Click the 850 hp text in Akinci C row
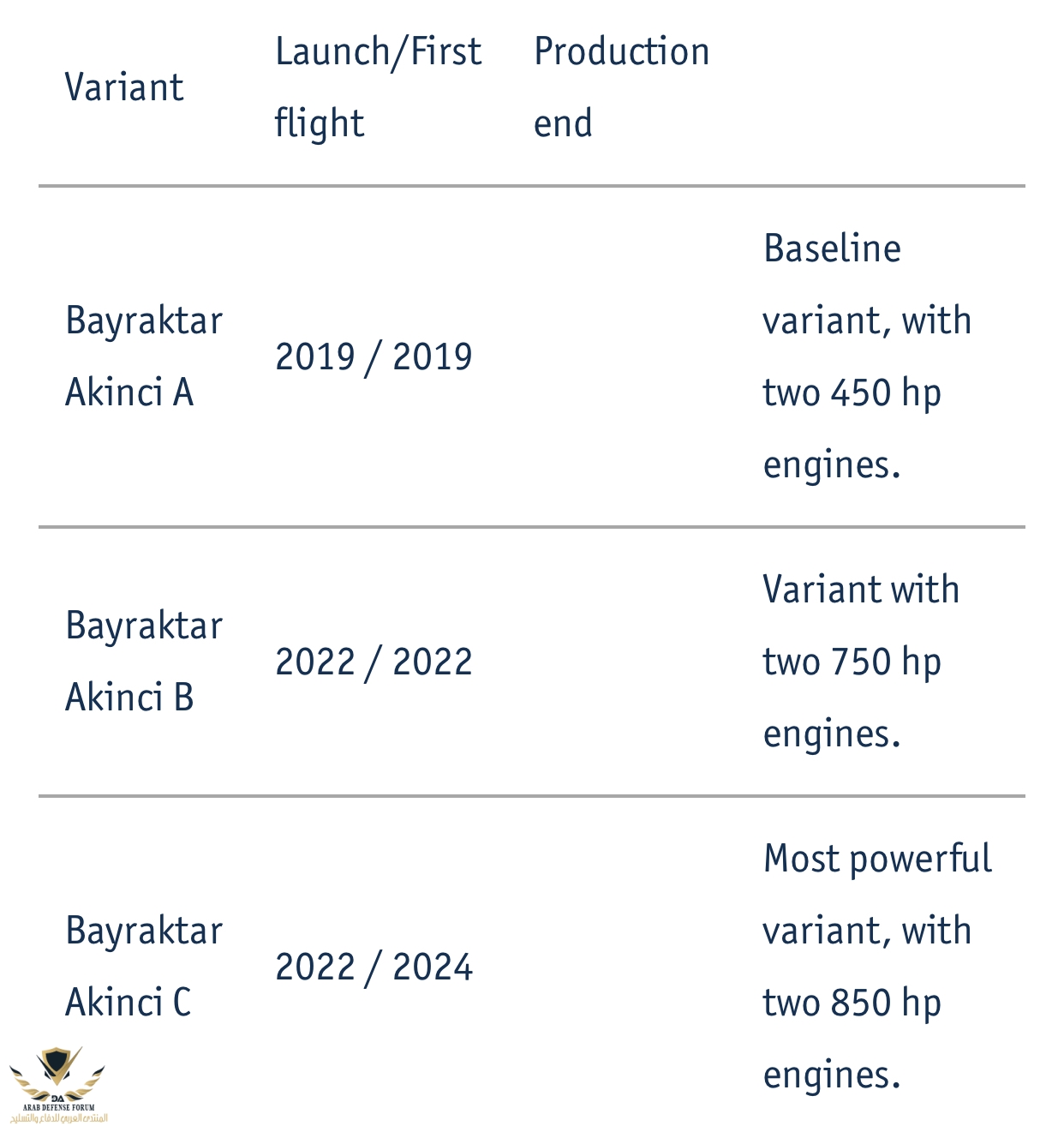The height and width of the screenshot is (1126, 1064). [x=886, y=1003]
